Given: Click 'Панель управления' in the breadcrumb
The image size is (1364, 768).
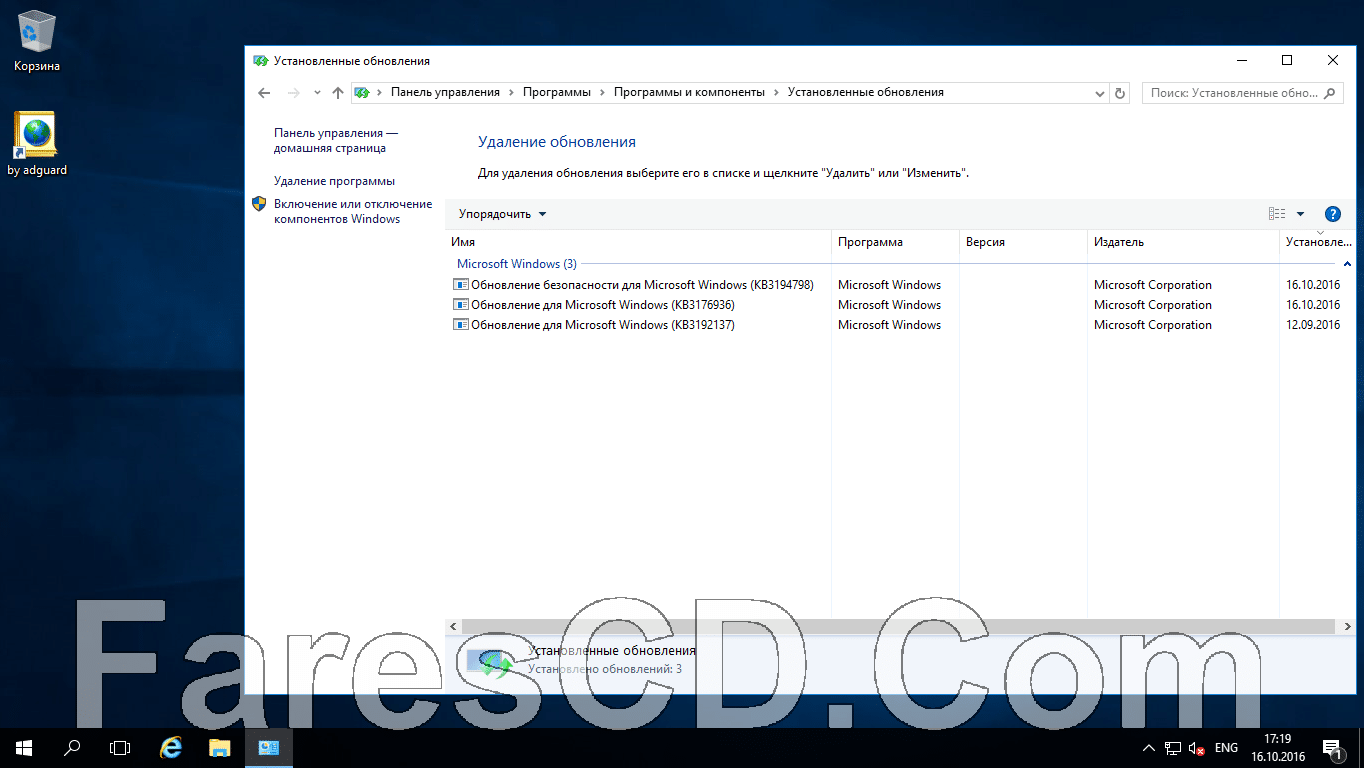Looking at the screenshot, I should tap(445, 92).
